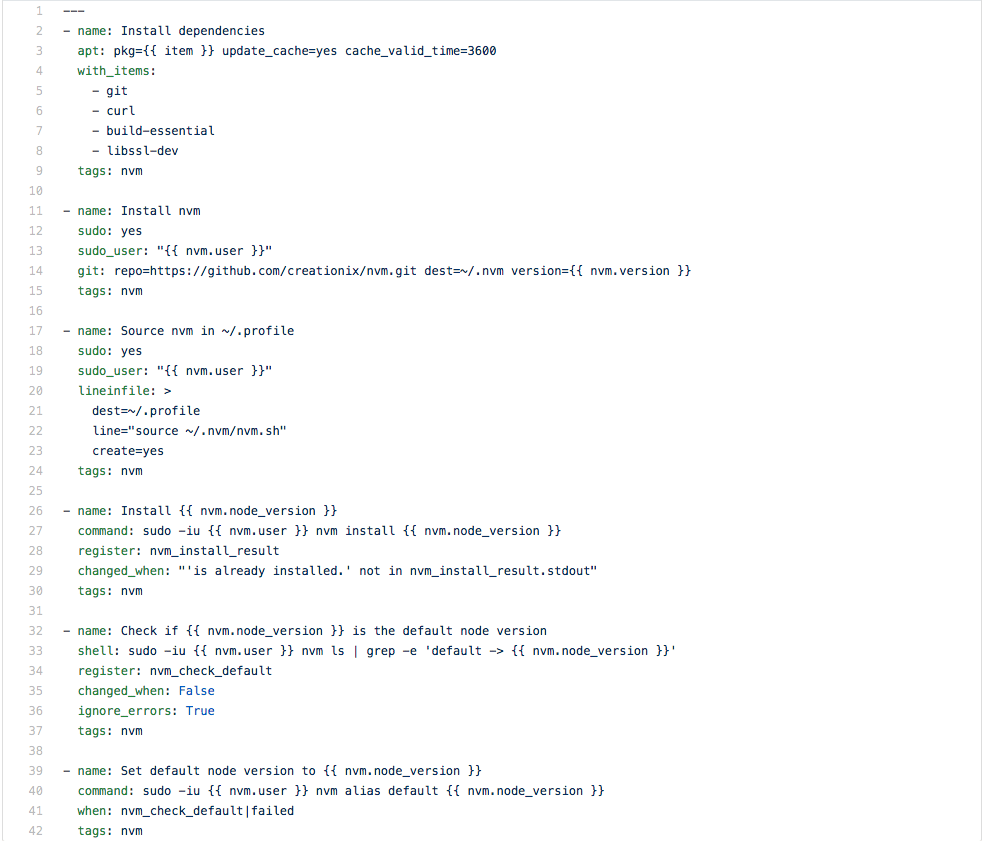
Task: Click line number 33 in the gutter
Action: [x=36, y=651]
